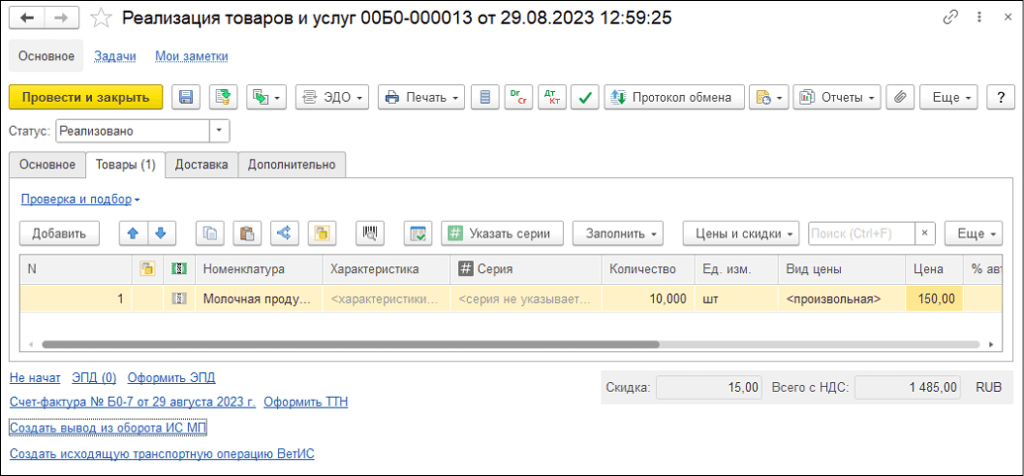Select the Товары (1) tab
The image size is (1024, 476).
click(x=125, y=165)
